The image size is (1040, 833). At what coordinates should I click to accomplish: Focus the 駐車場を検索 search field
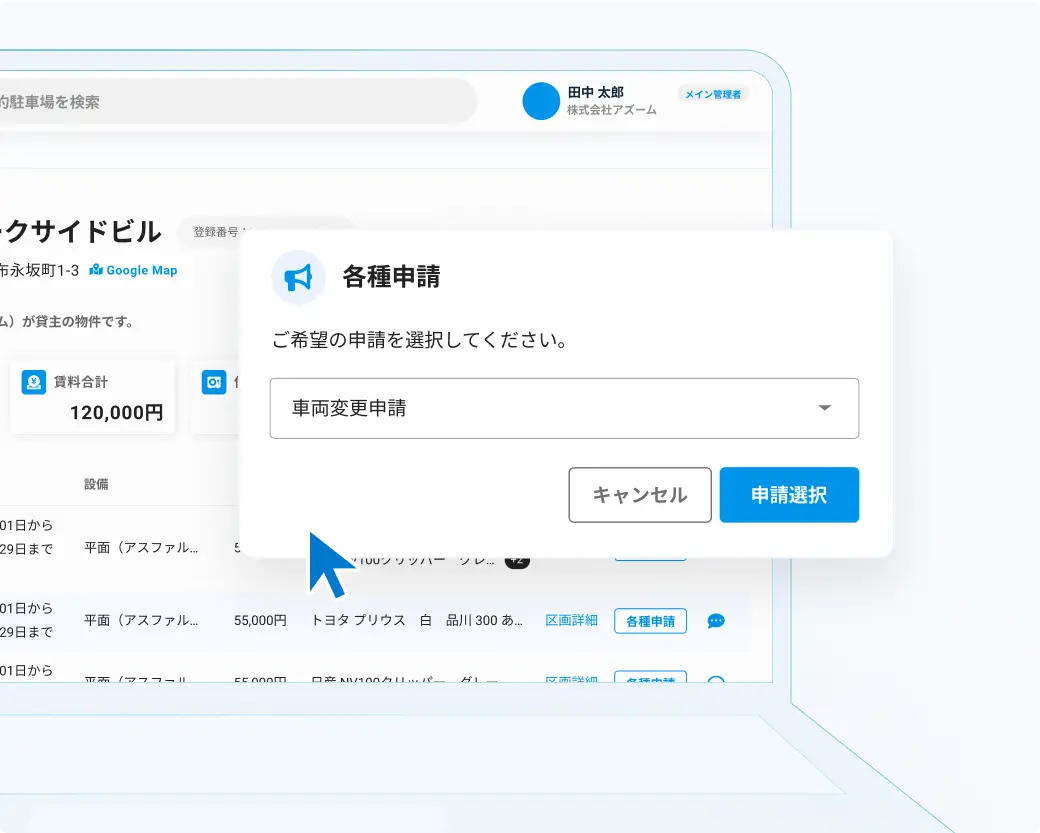(230, 101)
